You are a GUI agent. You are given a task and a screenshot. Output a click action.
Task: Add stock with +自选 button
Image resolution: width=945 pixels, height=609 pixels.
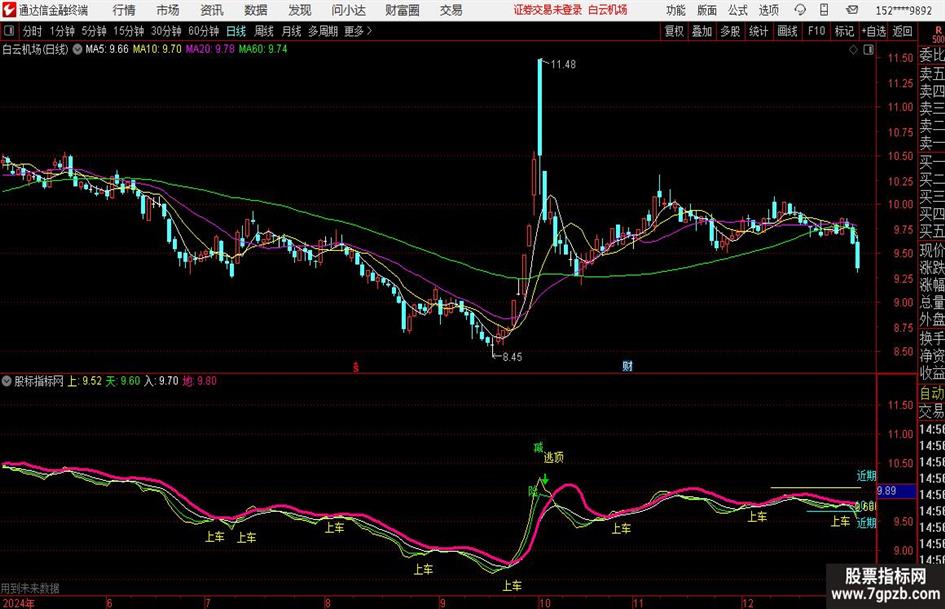[874, 31]
